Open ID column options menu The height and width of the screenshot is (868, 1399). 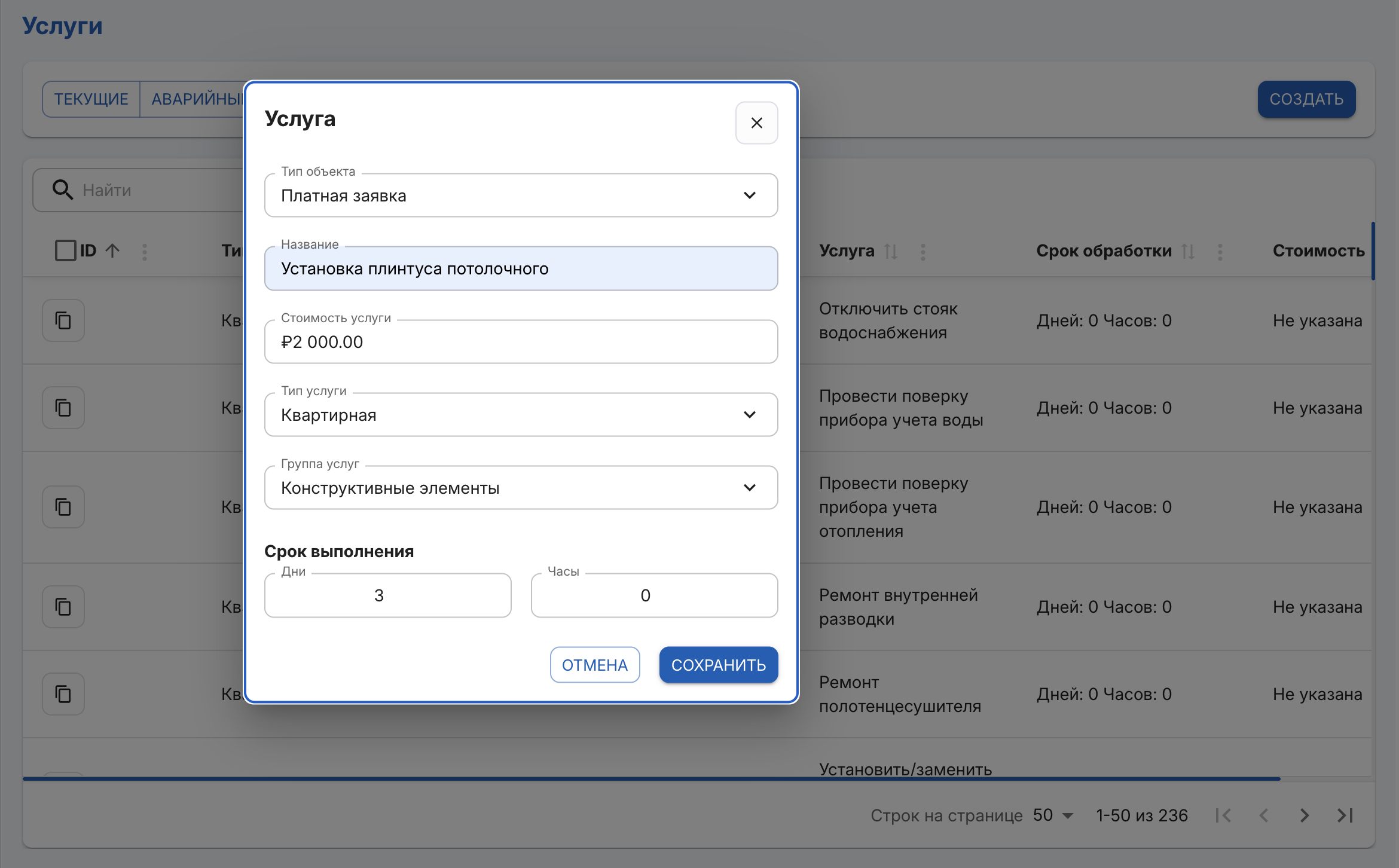tap(145, 251)
